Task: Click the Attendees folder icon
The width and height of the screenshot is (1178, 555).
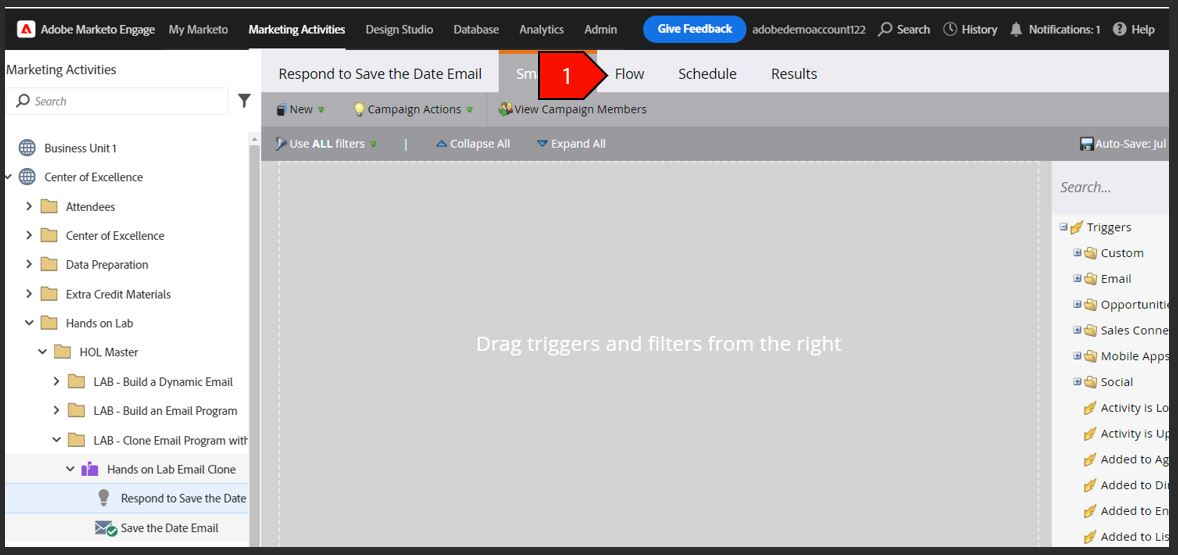Action: (x=49, y=207)
